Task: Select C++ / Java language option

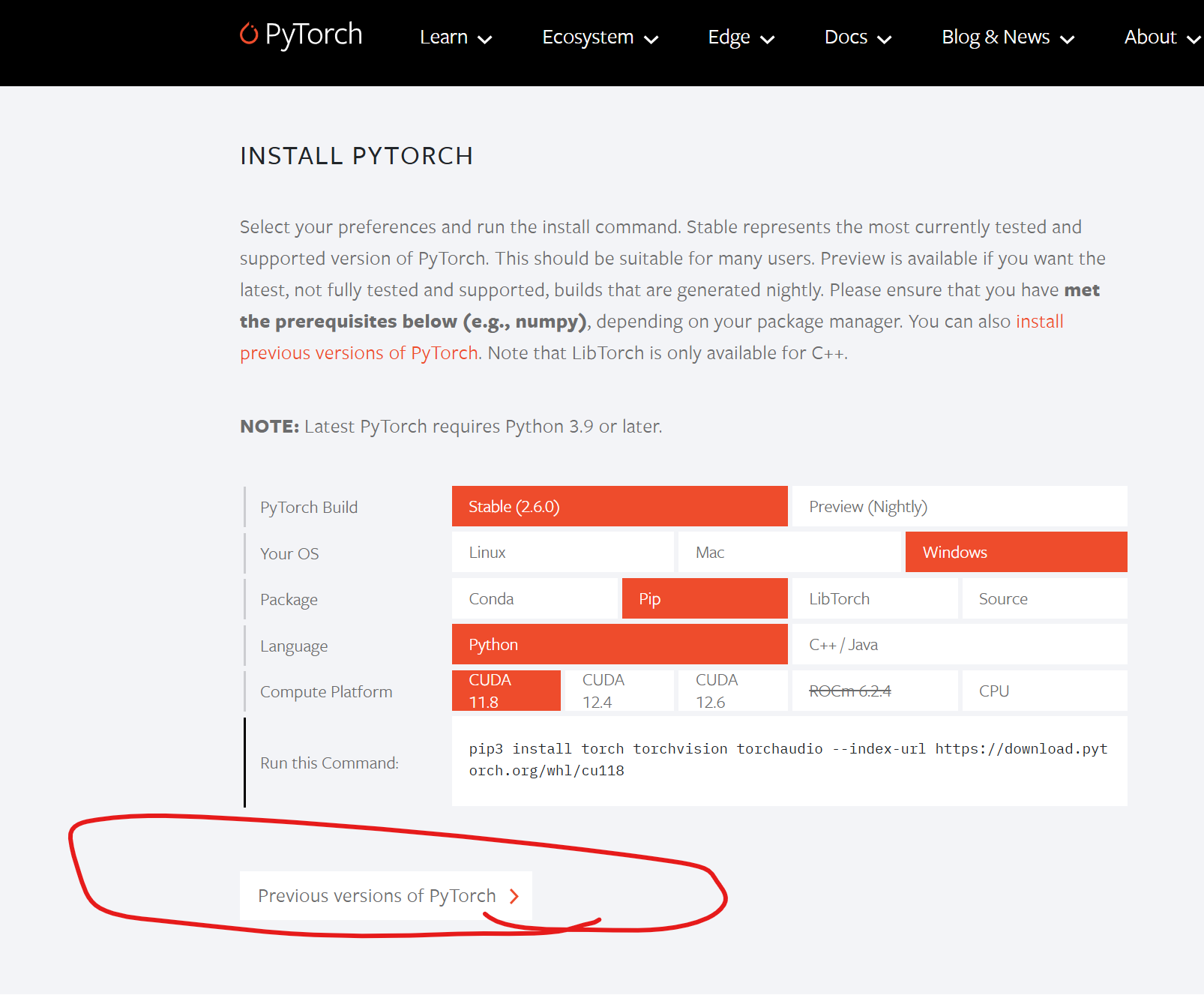Action: click(x=960, y=644)
